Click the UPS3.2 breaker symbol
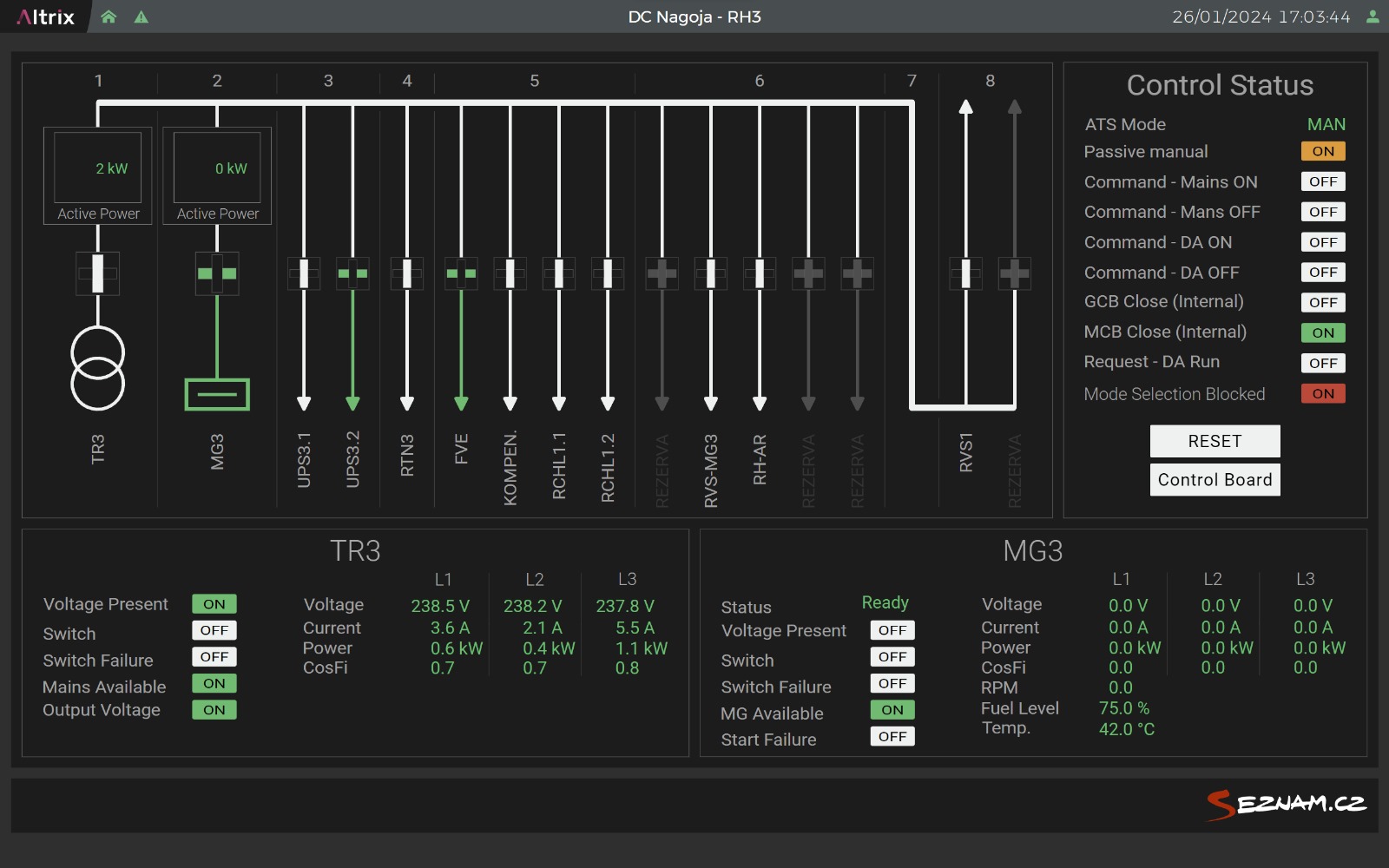1389x868 pixels. click(352, 273)
